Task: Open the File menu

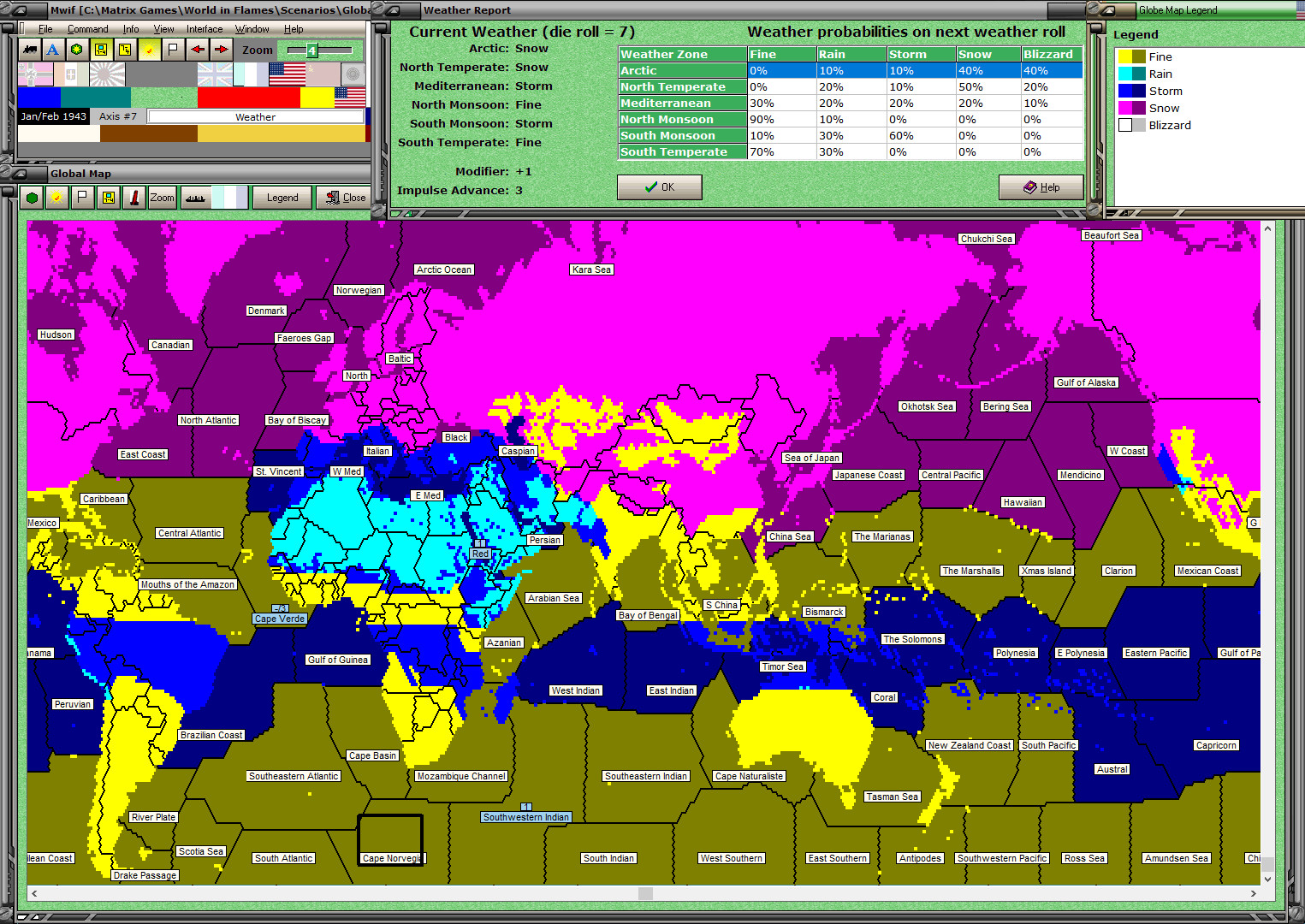Action: 45,29
